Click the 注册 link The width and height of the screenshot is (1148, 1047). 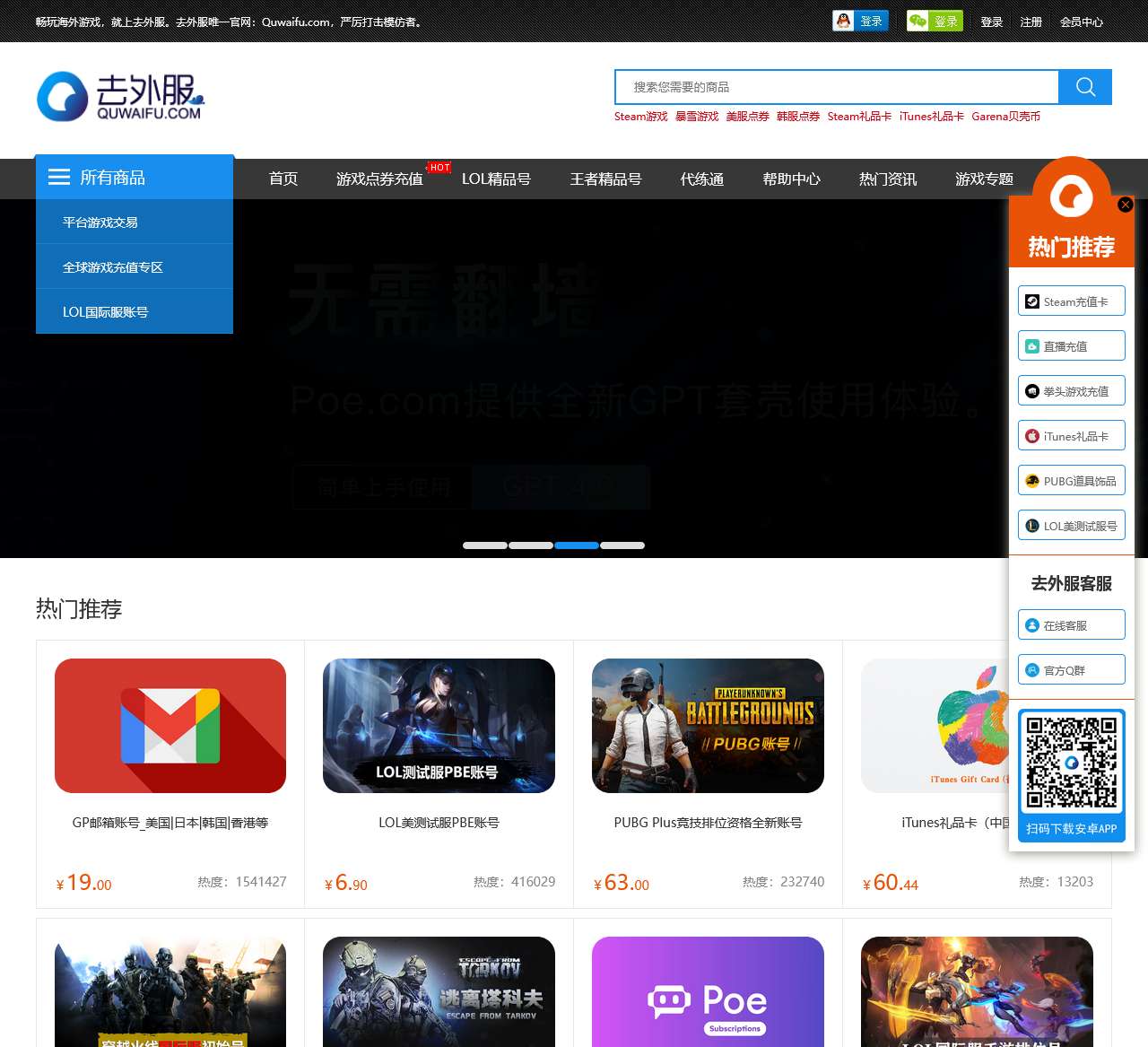click(1031, 22)
